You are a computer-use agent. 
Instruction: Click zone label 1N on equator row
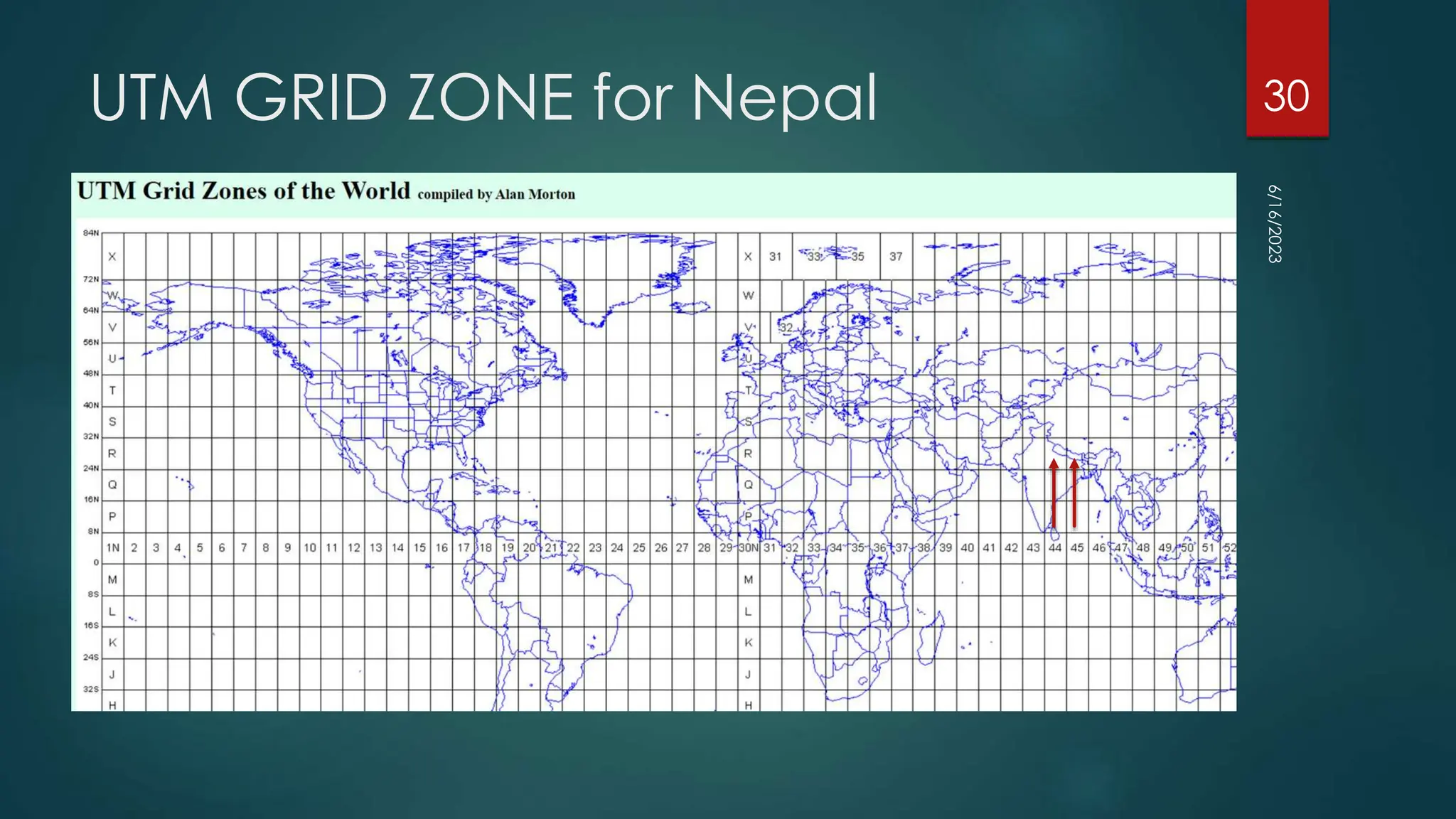click(113, 547)
